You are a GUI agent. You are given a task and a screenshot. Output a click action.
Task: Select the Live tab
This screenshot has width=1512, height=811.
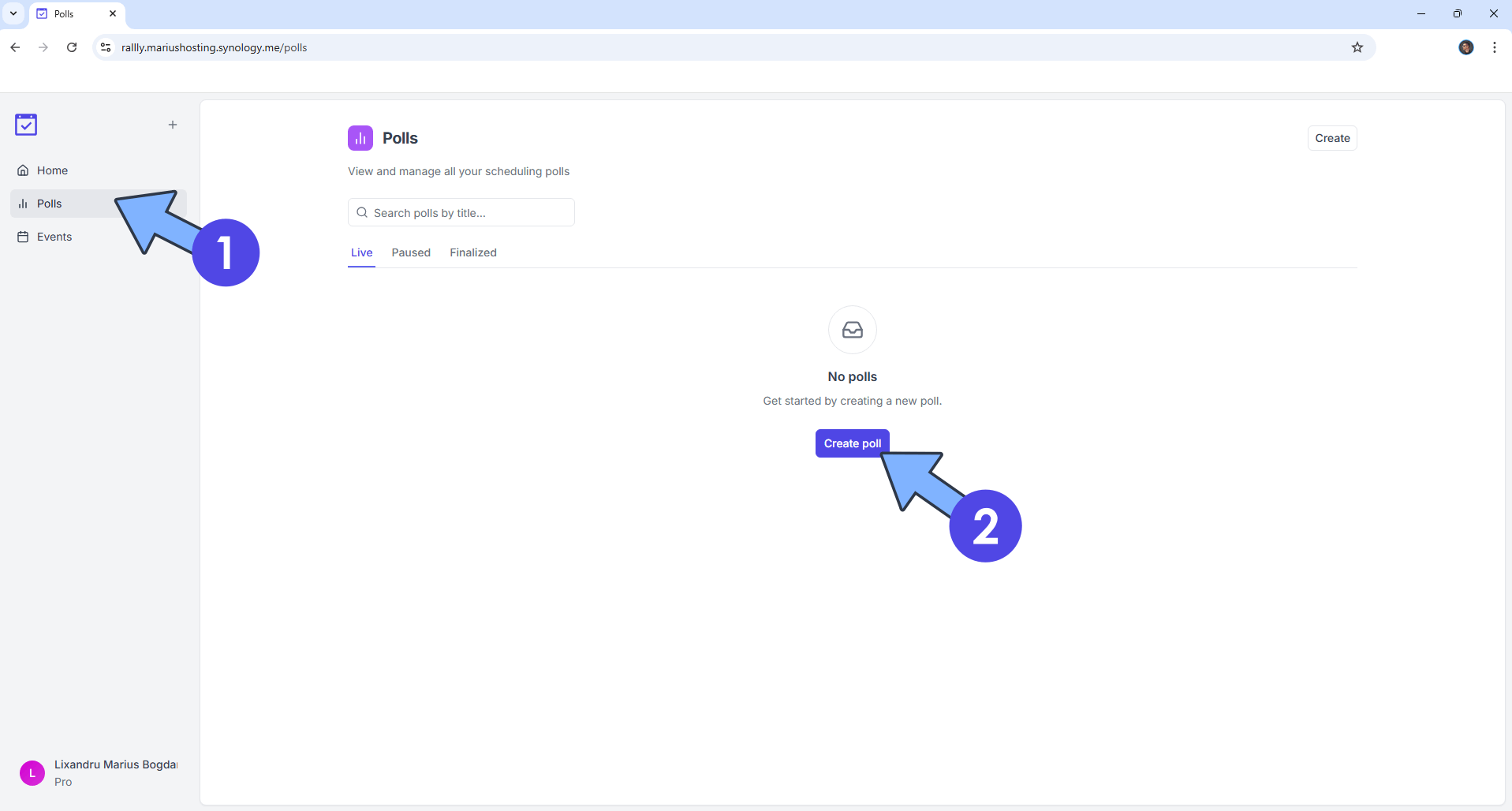pyautogui.click(x=361, y=252)
